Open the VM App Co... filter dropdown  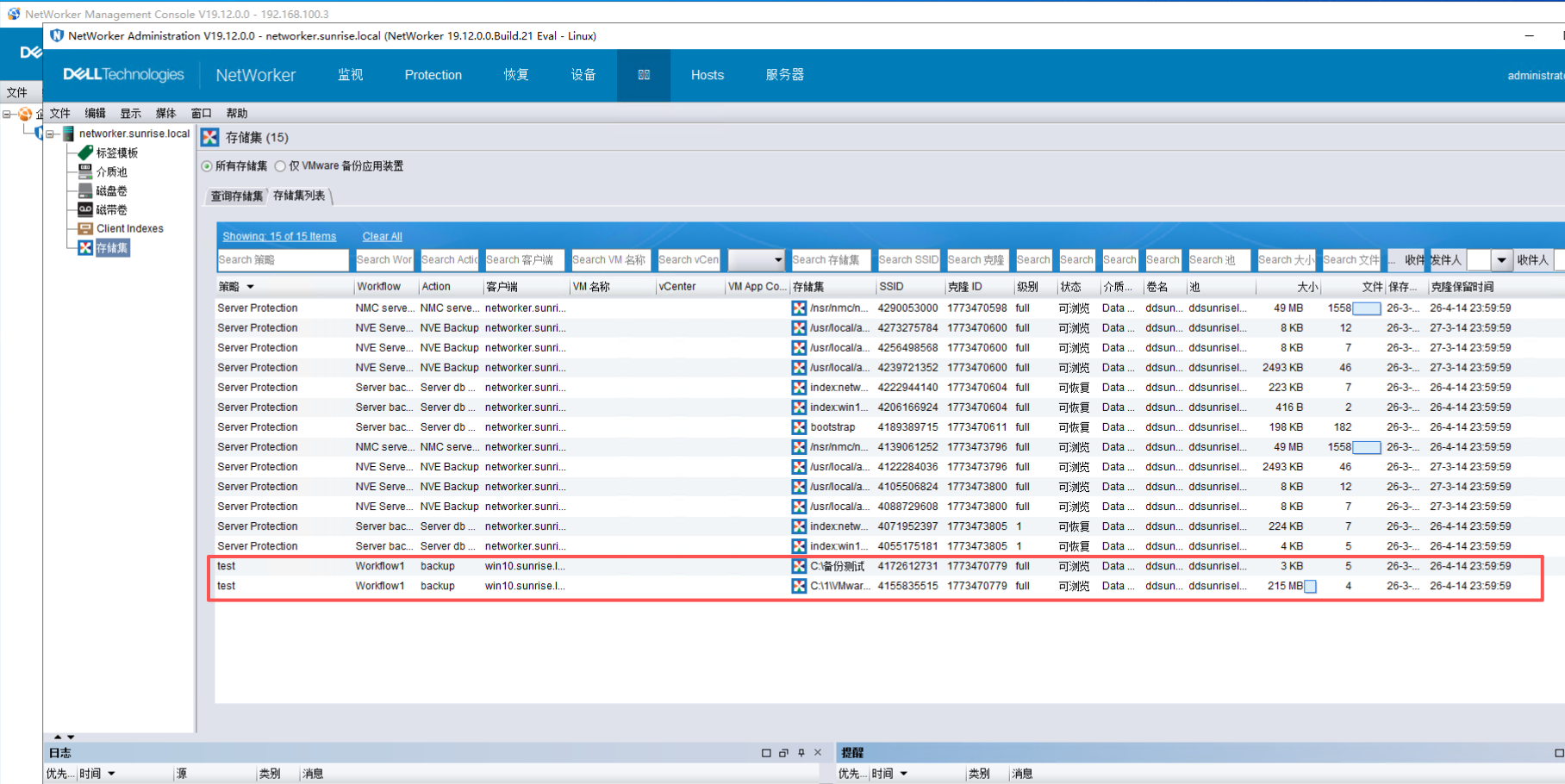777,259
